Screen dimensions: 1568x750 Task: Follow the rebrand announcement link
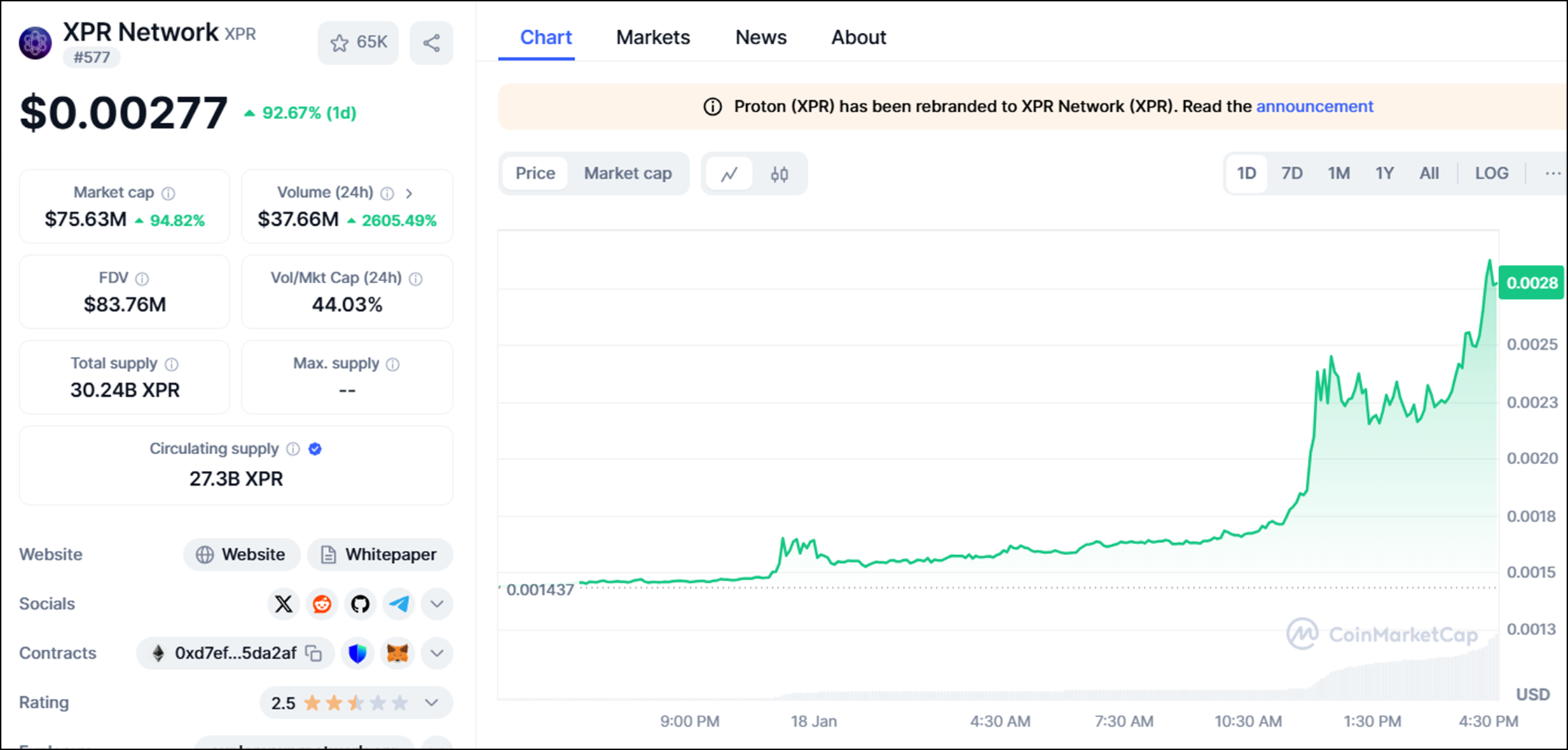[1314, 107]
